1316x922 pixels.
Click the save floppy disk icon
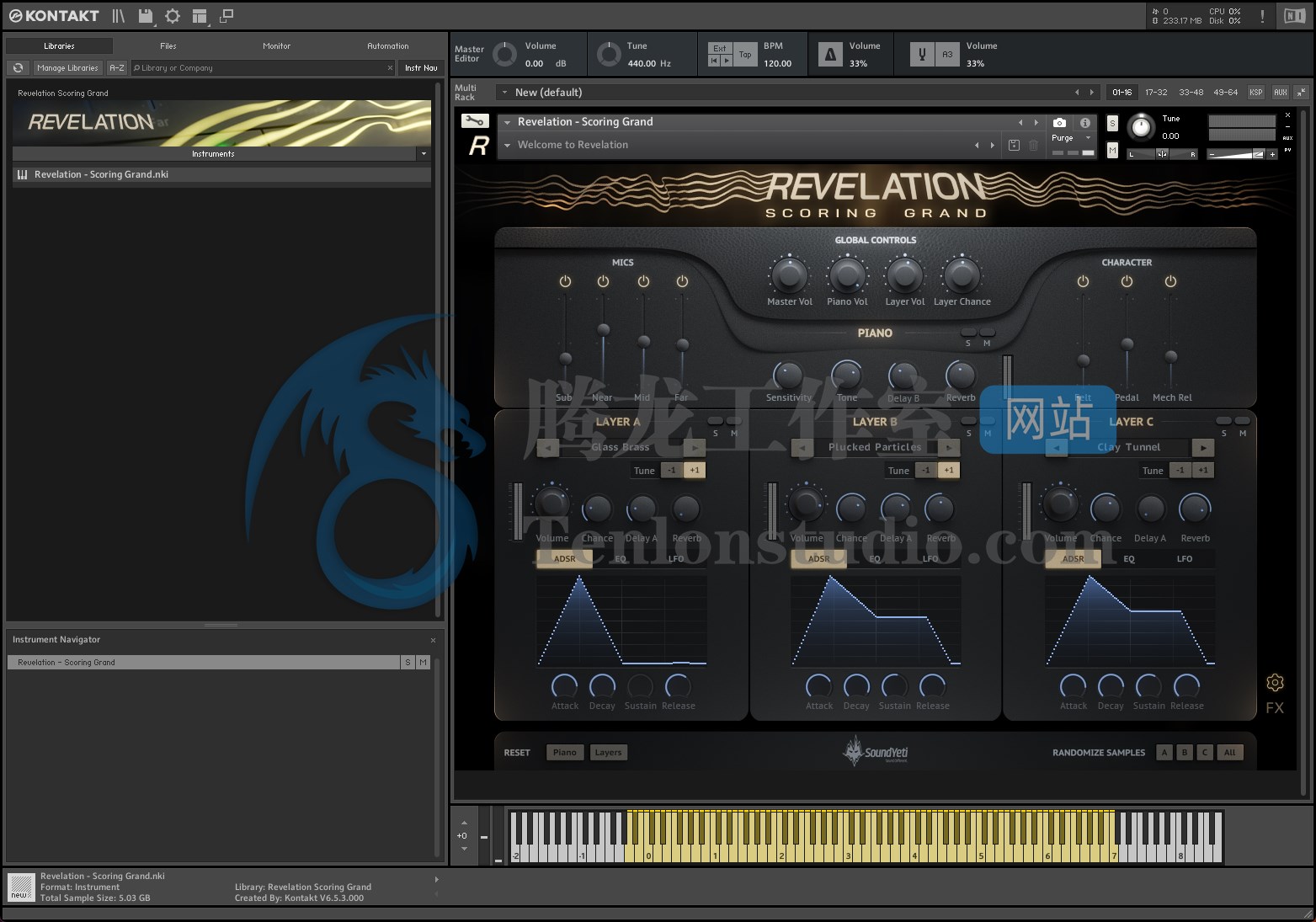[x=146, y=16]
